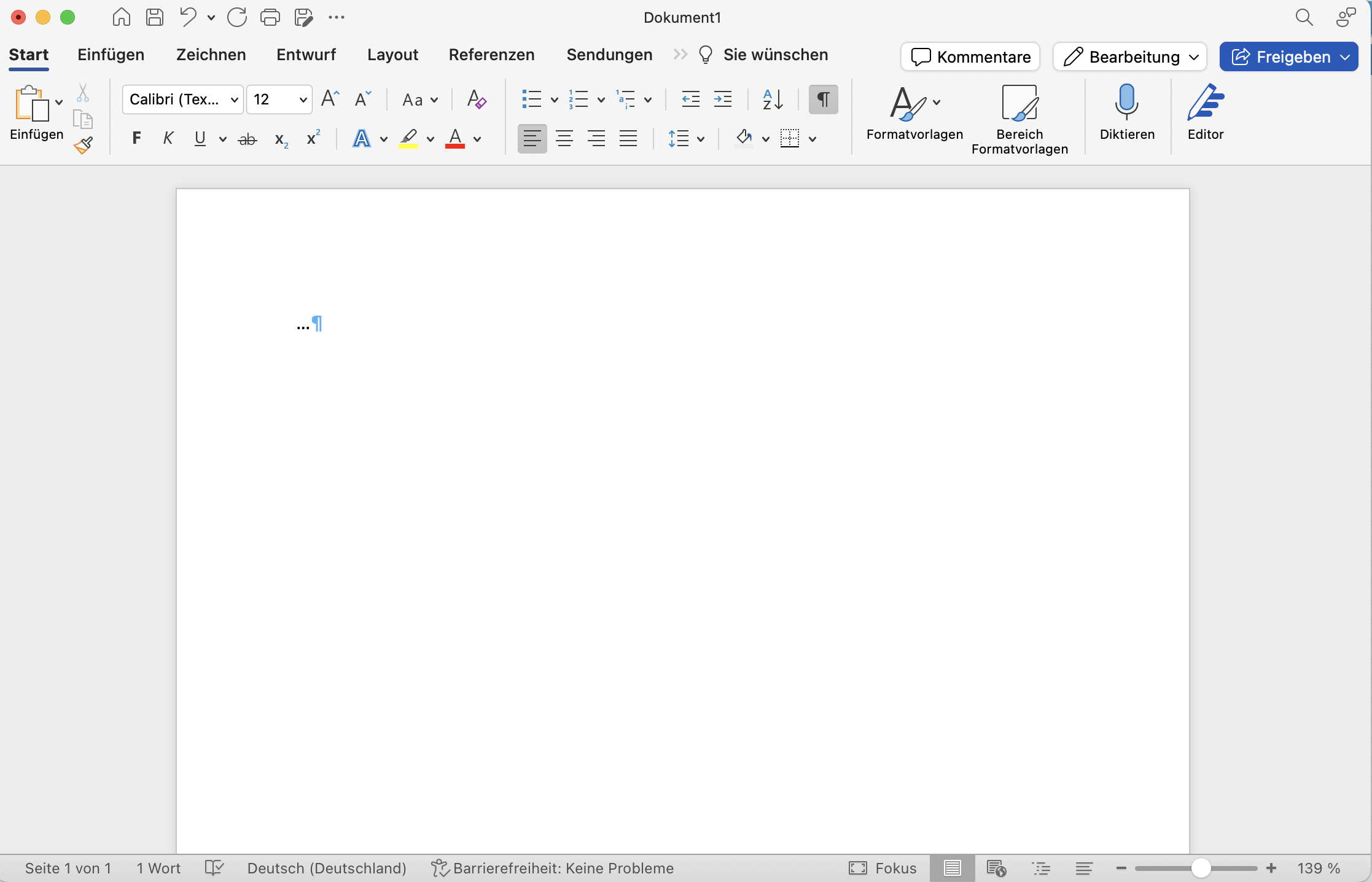Viewport: 1372px width, 882px height.
Task: Toggle bold (F) formatting
Action: pos(136,138)
